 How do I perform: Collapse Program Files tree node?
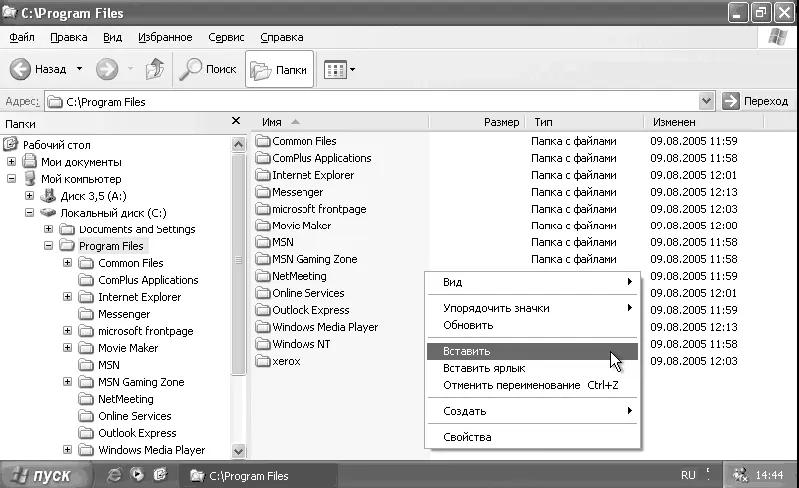[48, 246]
